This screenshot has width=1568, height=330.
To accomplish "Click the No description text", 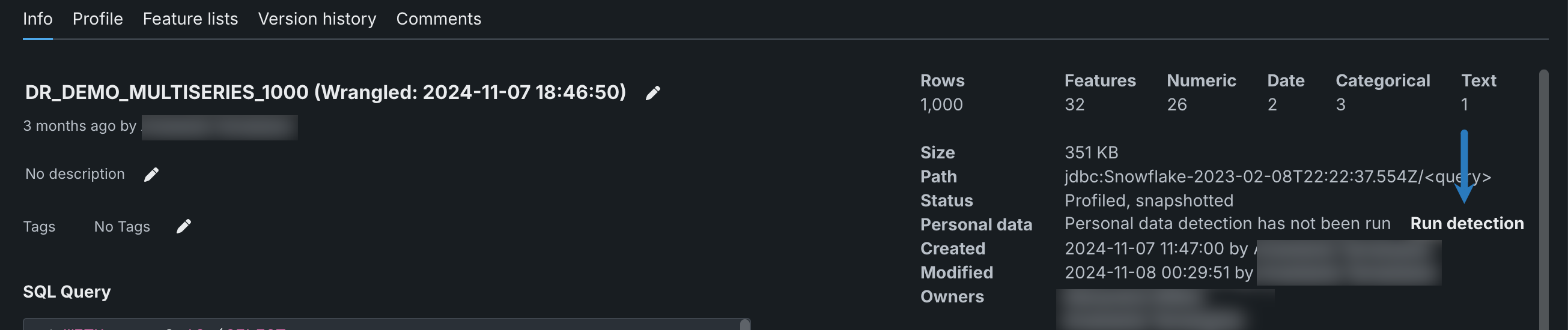I will 75,175.
